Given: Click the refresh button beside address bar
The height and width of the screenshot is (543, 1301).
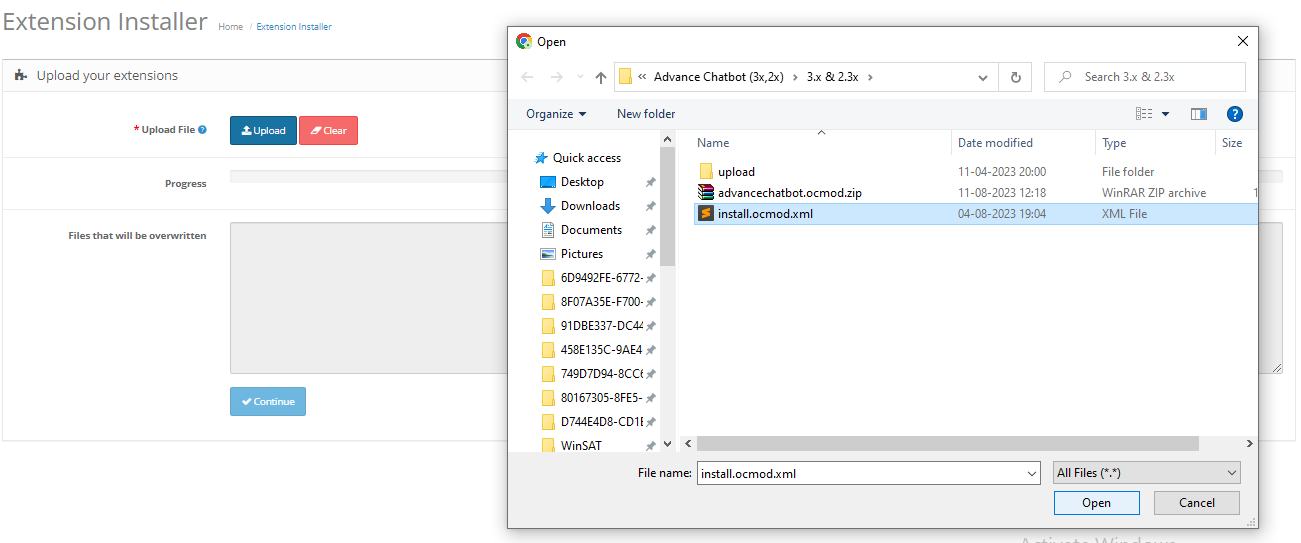Looking at the screenshot, I should [1016, 77].
